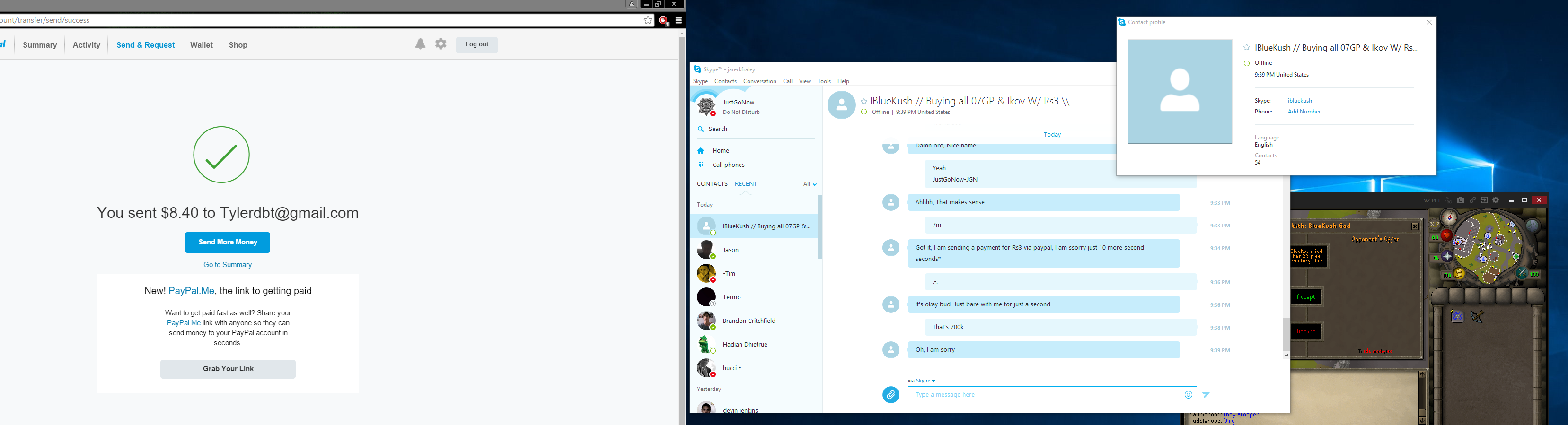
Task: Click sidebar toggle icon in game client title bar
Action: pyautogui.click(x=1485, y=200)
